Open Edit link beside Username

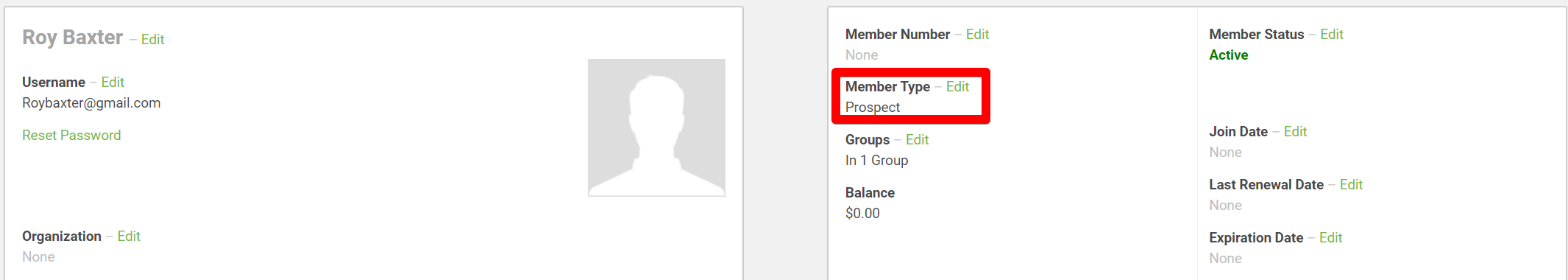click(113, 83)
